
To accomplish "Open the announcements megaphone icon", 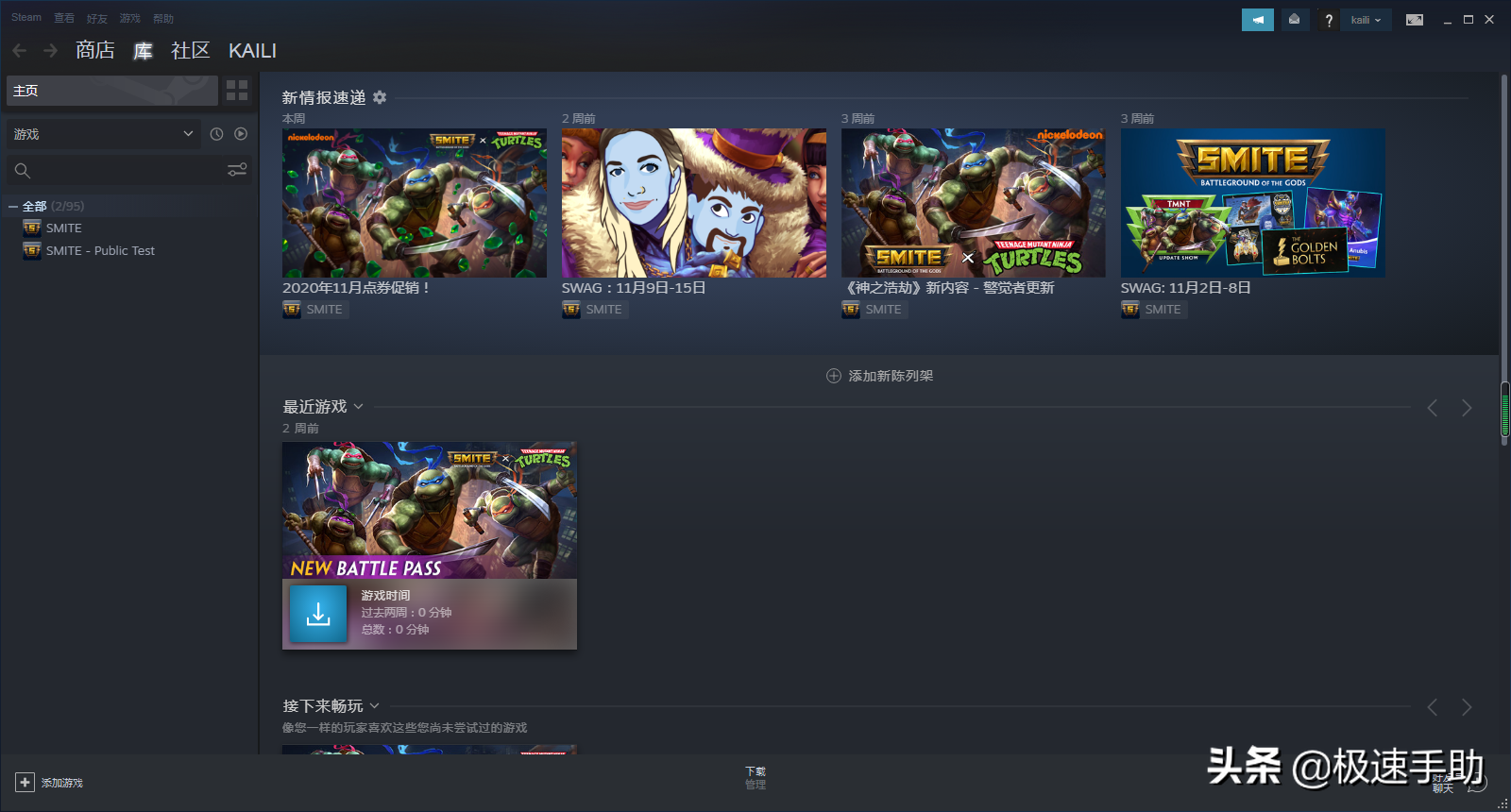I will point(1258,20).
